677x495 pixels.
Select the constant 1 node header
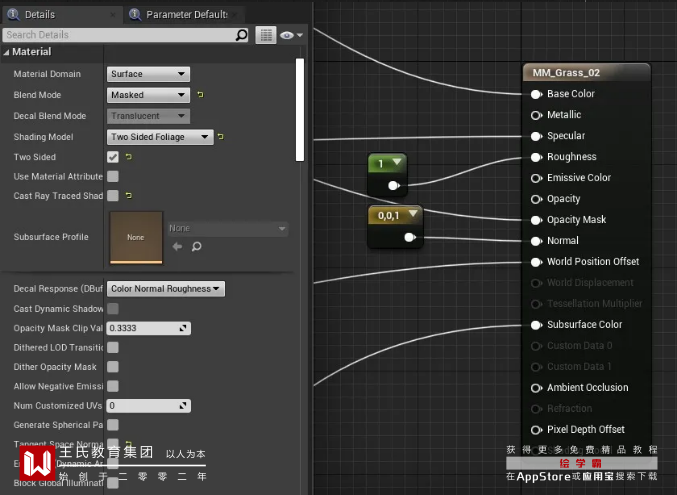(x=387, y=164)
